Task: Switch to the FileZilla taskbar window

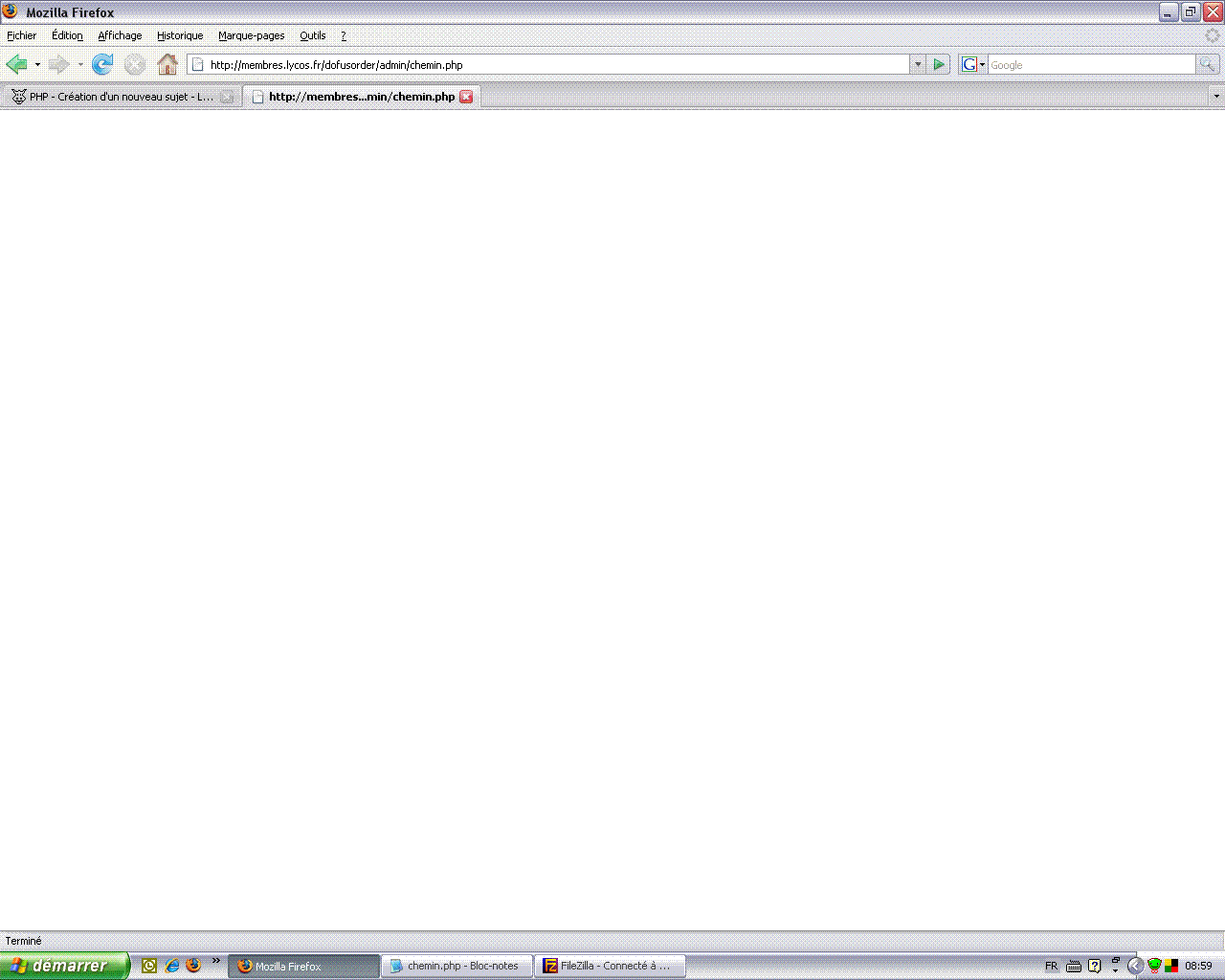Action: pyautogui.click(x=610, y=967)
